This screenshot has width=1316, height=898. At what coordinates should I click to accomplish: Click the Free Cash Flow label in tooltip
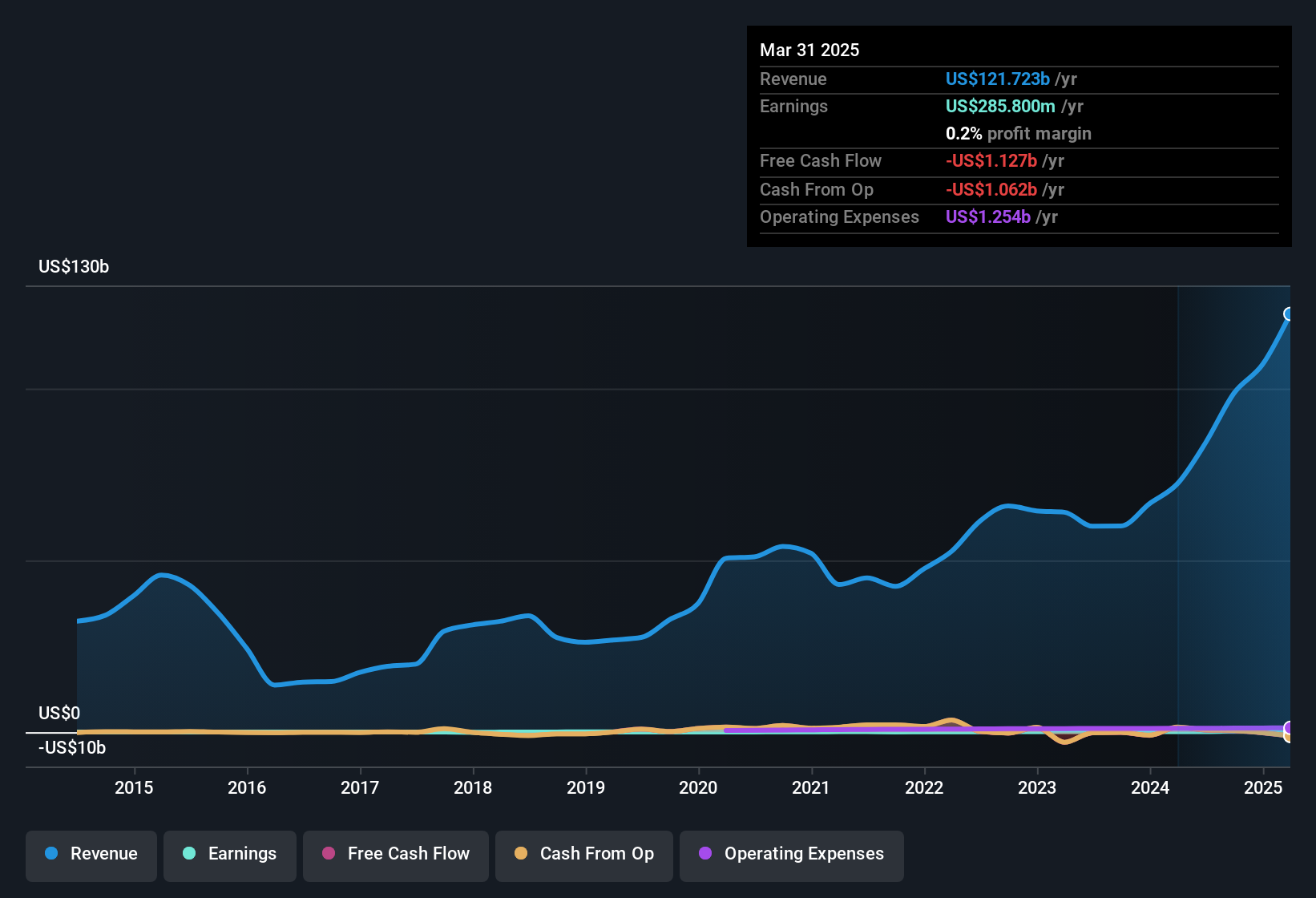[821, 160]
